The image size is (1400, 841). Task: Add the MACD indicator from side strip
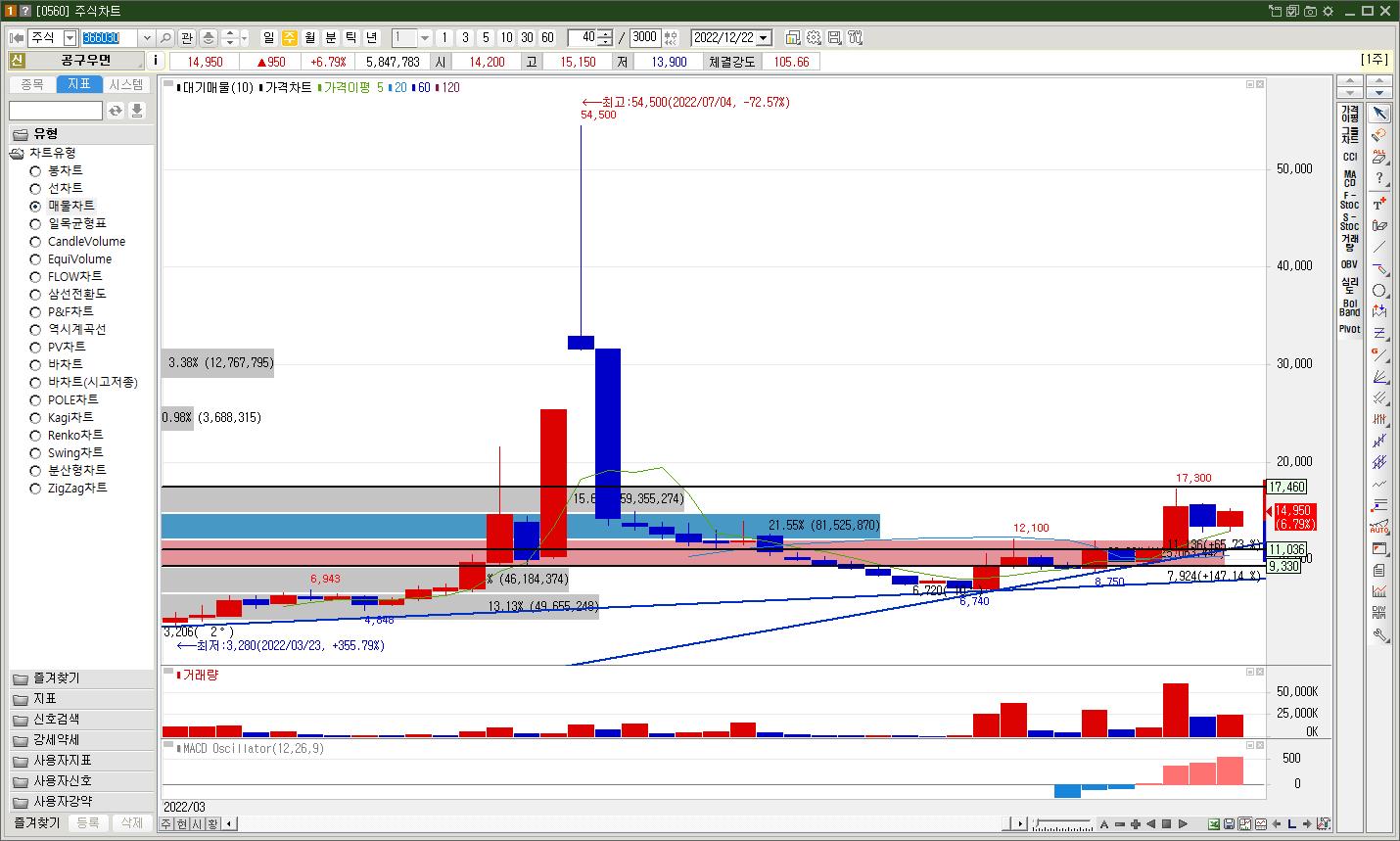[1350, 178]
